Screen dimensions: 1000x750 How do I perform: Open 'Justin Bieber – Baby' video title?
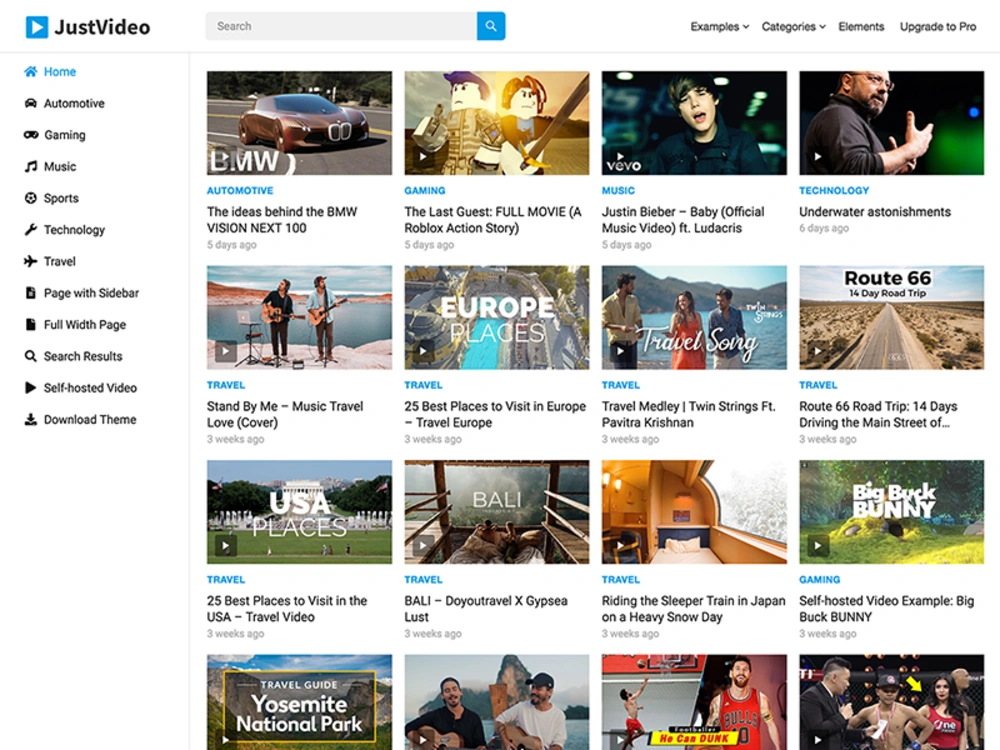(683, 220)
